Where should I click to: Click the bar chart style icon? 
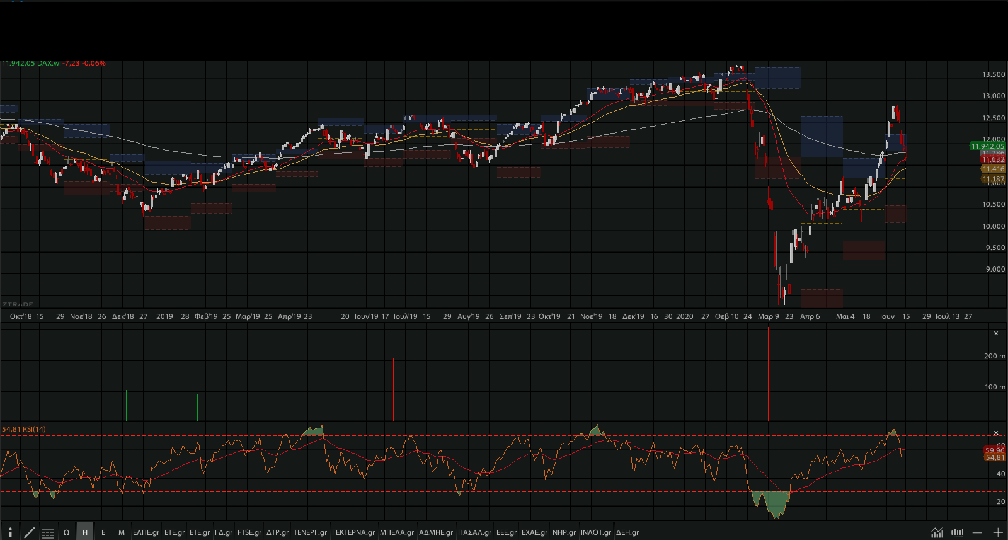tap(957, 532)
